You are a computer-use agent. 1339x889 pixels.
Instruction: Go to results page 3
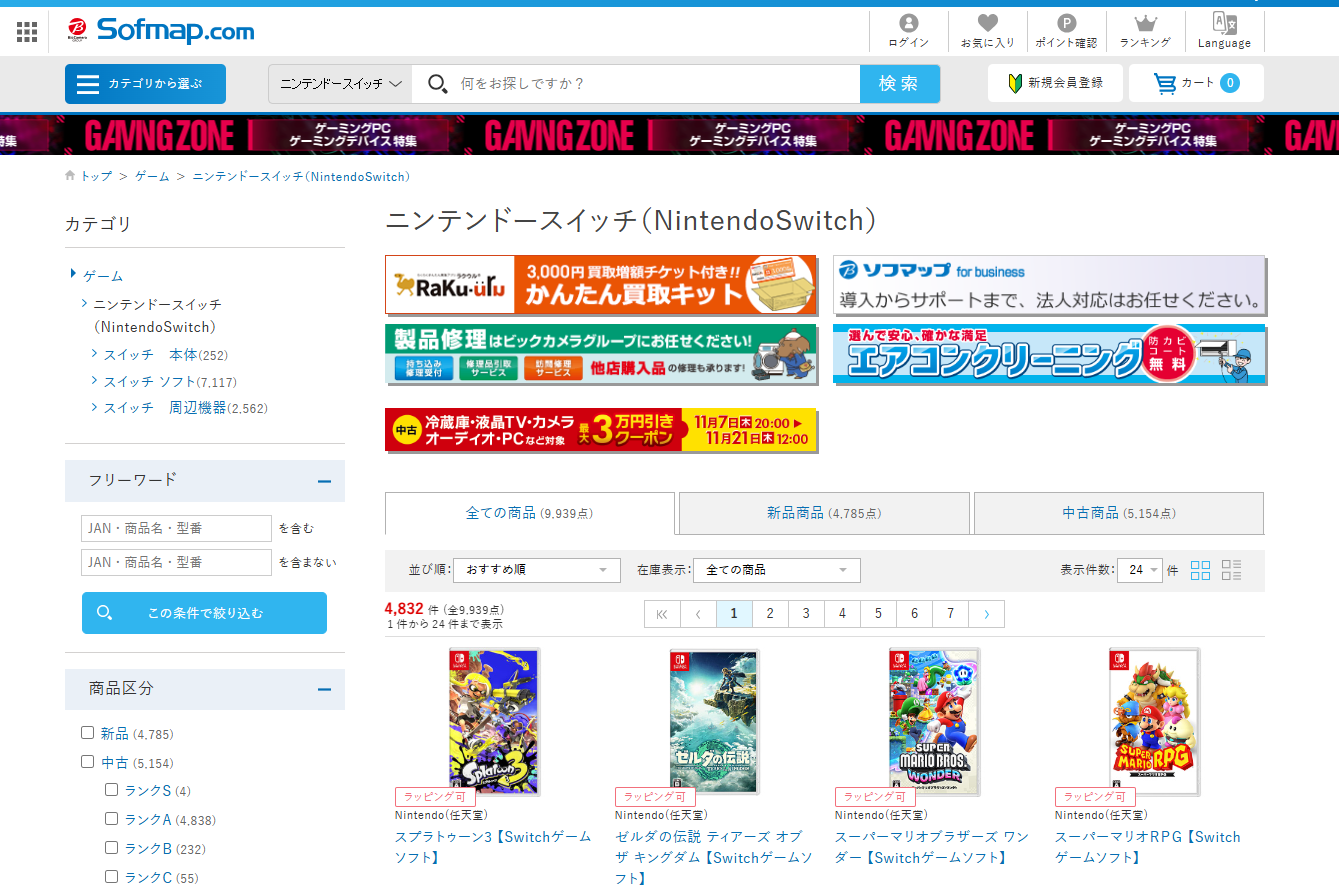(806, 614)
